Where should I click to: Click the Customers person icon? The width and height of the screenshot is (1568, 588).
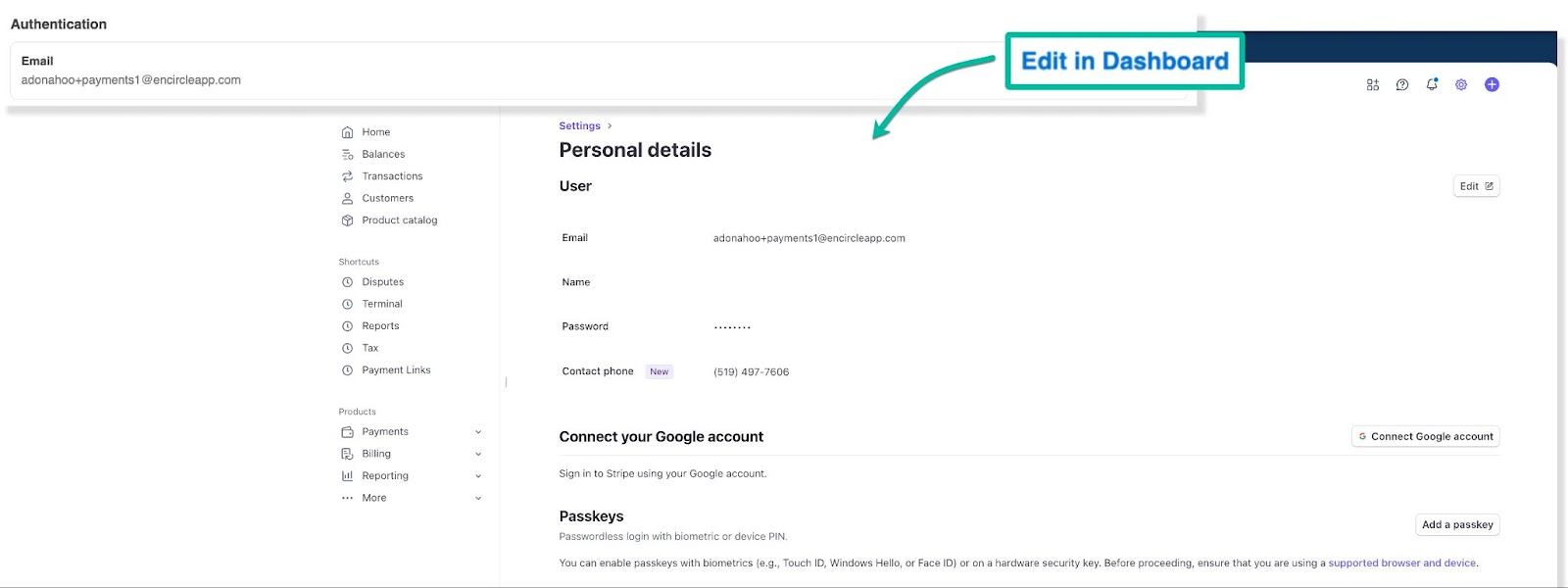347,198
